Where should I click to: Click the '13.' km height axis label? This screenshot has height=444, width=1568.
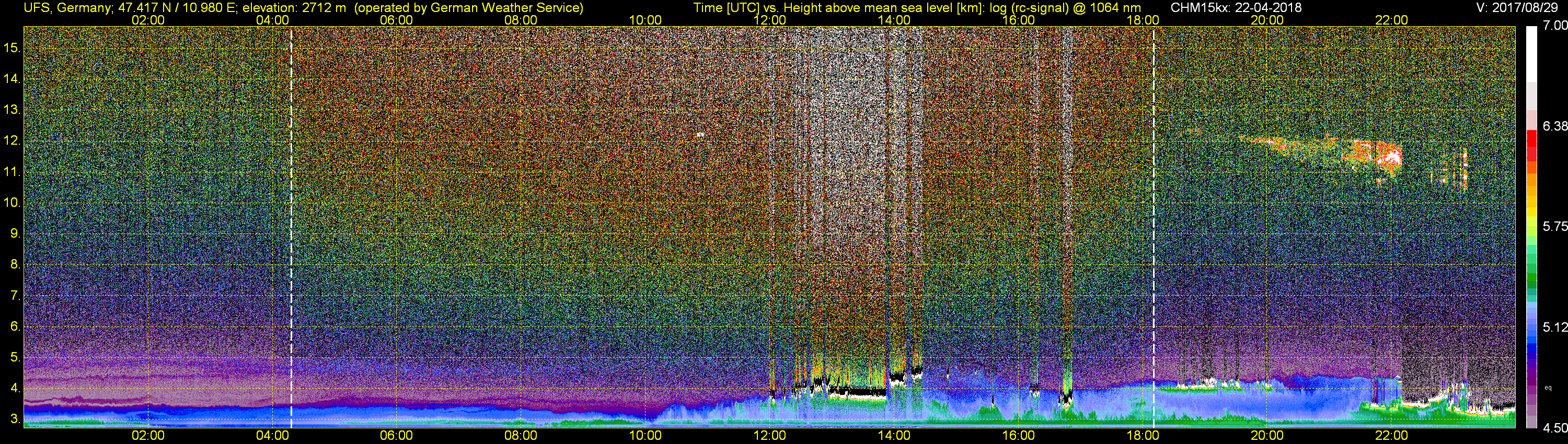12,110
